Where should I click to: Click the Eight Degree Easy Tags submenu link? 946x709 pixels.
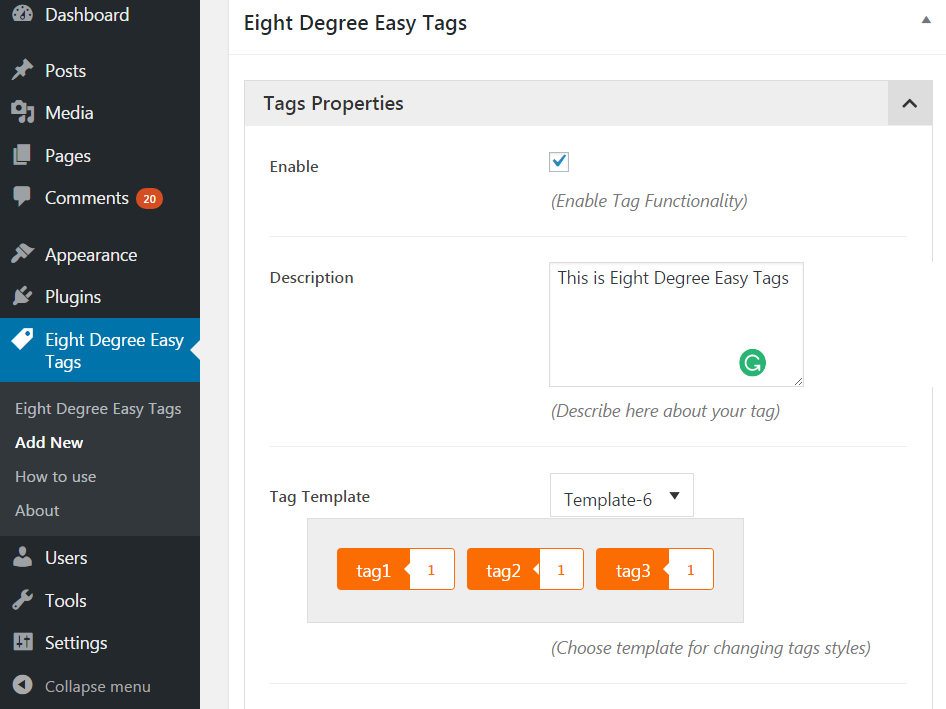pyautogui.click(x=98, y=409)
